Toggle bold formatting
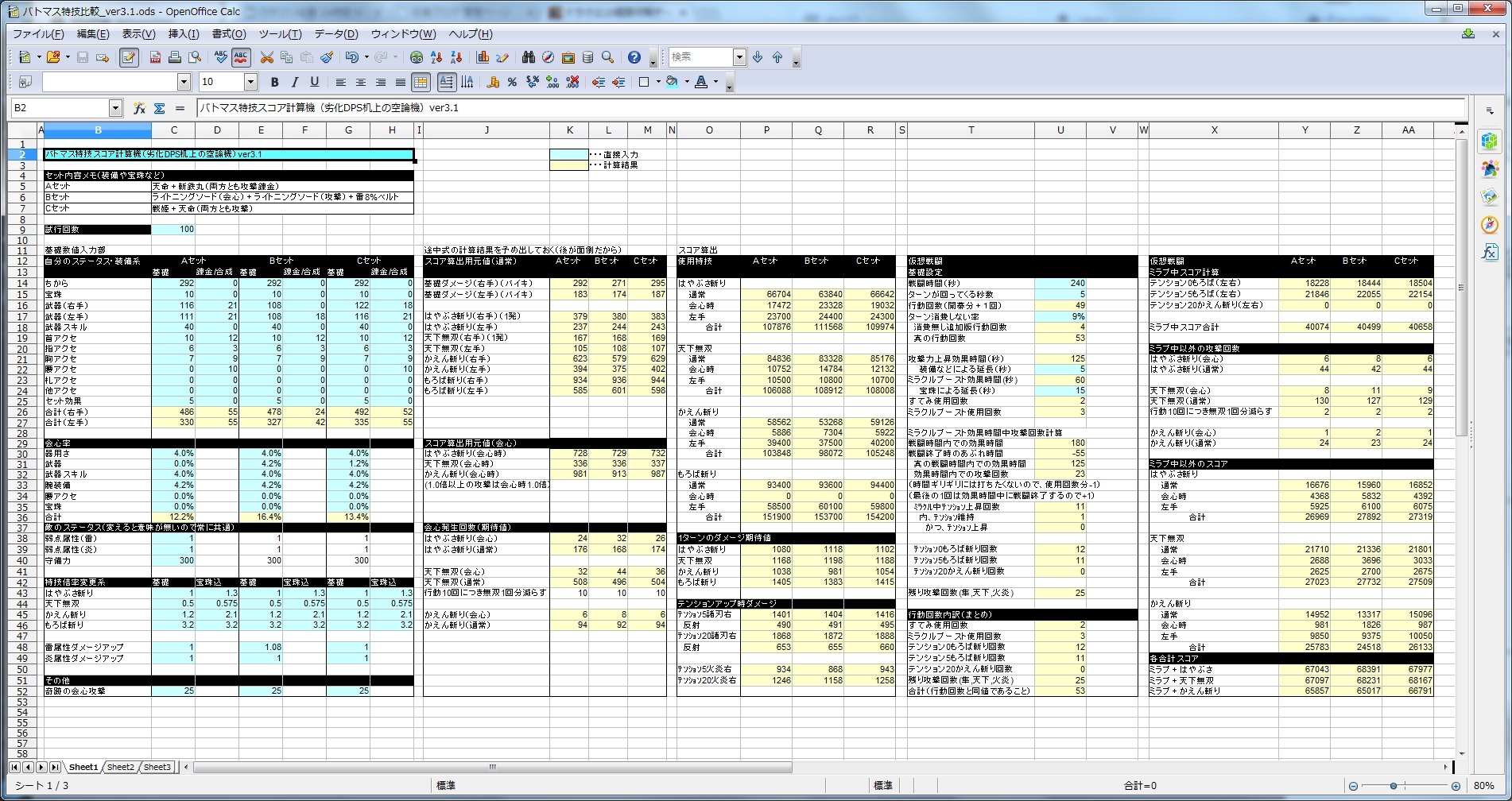The width and height of the screenshot is (1512, 801). click(x=275, y=82)
